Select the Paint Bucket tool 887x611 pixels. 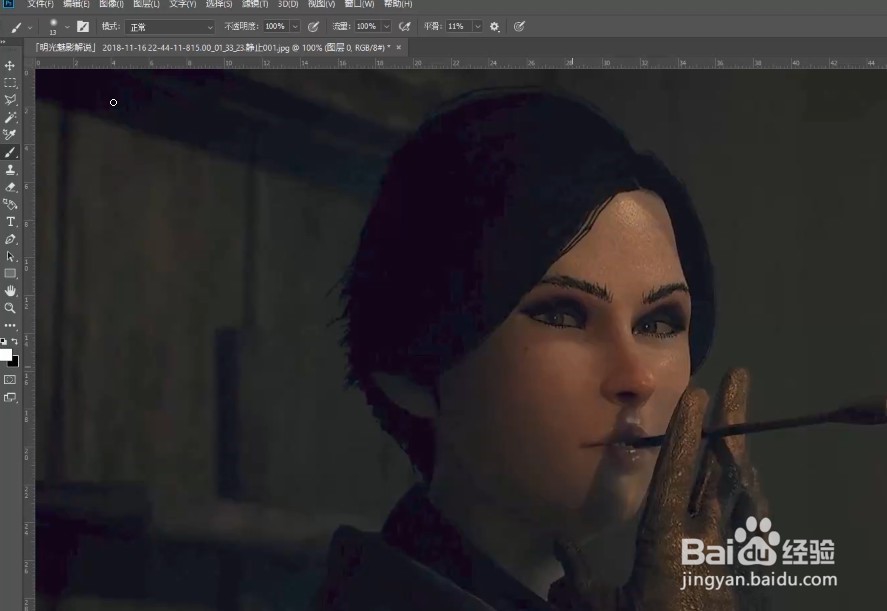pos(10,204)
